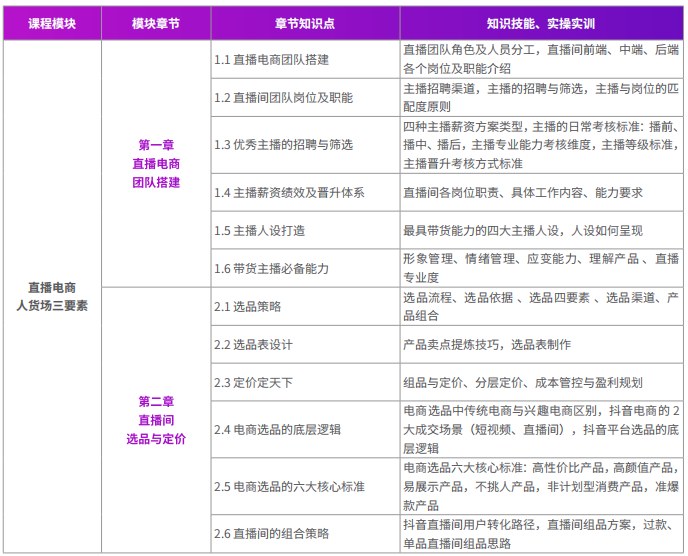688x556 pixels.
Task: Click the 知识技能、实操实训 column header
Action: pyautogui.click(x=541, y=23)
